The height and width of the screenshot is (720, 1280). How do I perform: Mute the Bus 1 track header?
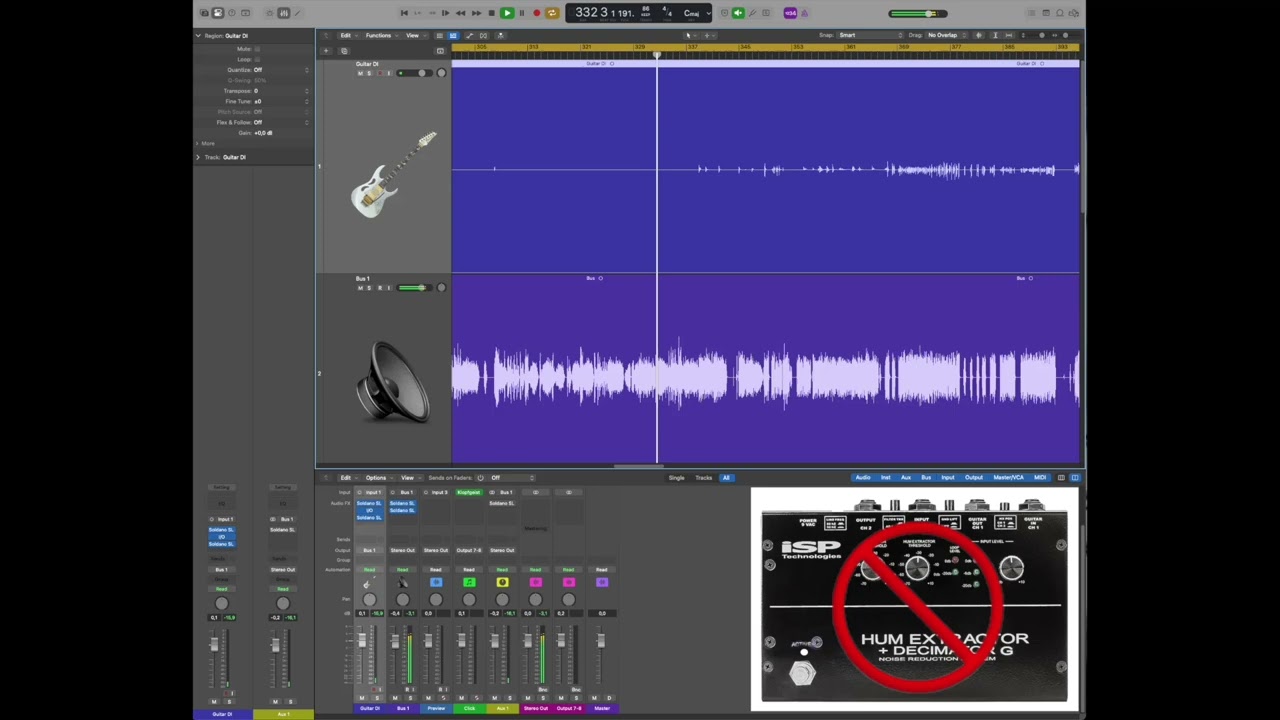pos(360,288)
